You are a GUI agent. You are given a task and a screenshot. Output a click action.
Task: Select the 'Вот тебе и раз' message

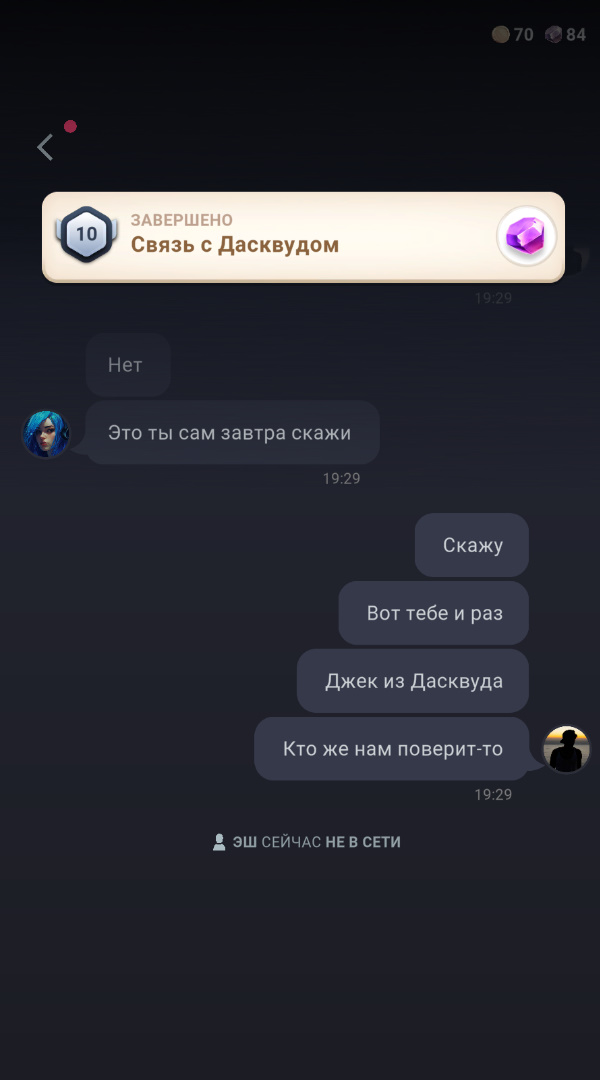click(x=434, y=613)
